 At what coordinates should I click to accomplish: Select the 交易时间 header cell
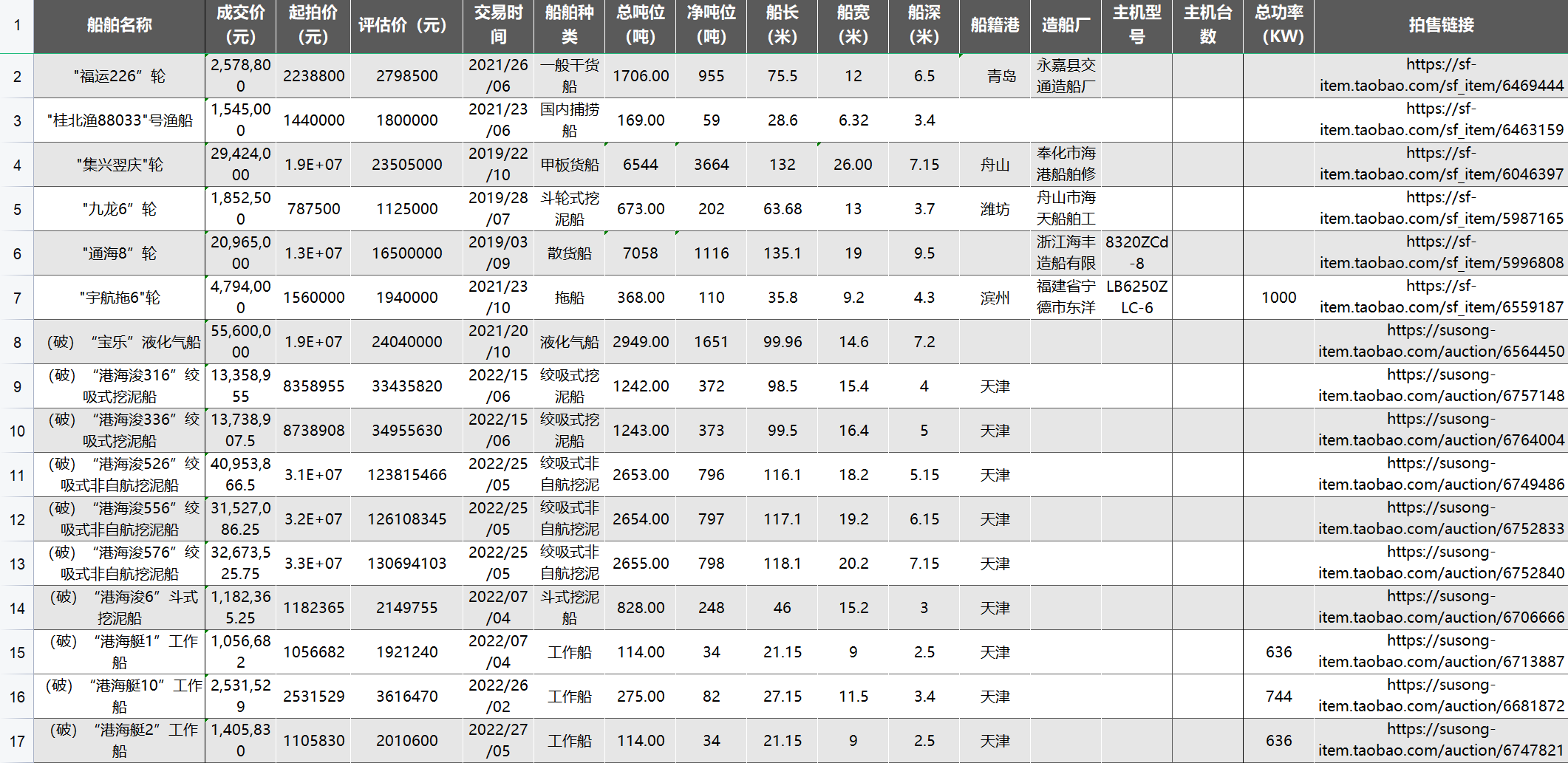[x=498, y=26]
